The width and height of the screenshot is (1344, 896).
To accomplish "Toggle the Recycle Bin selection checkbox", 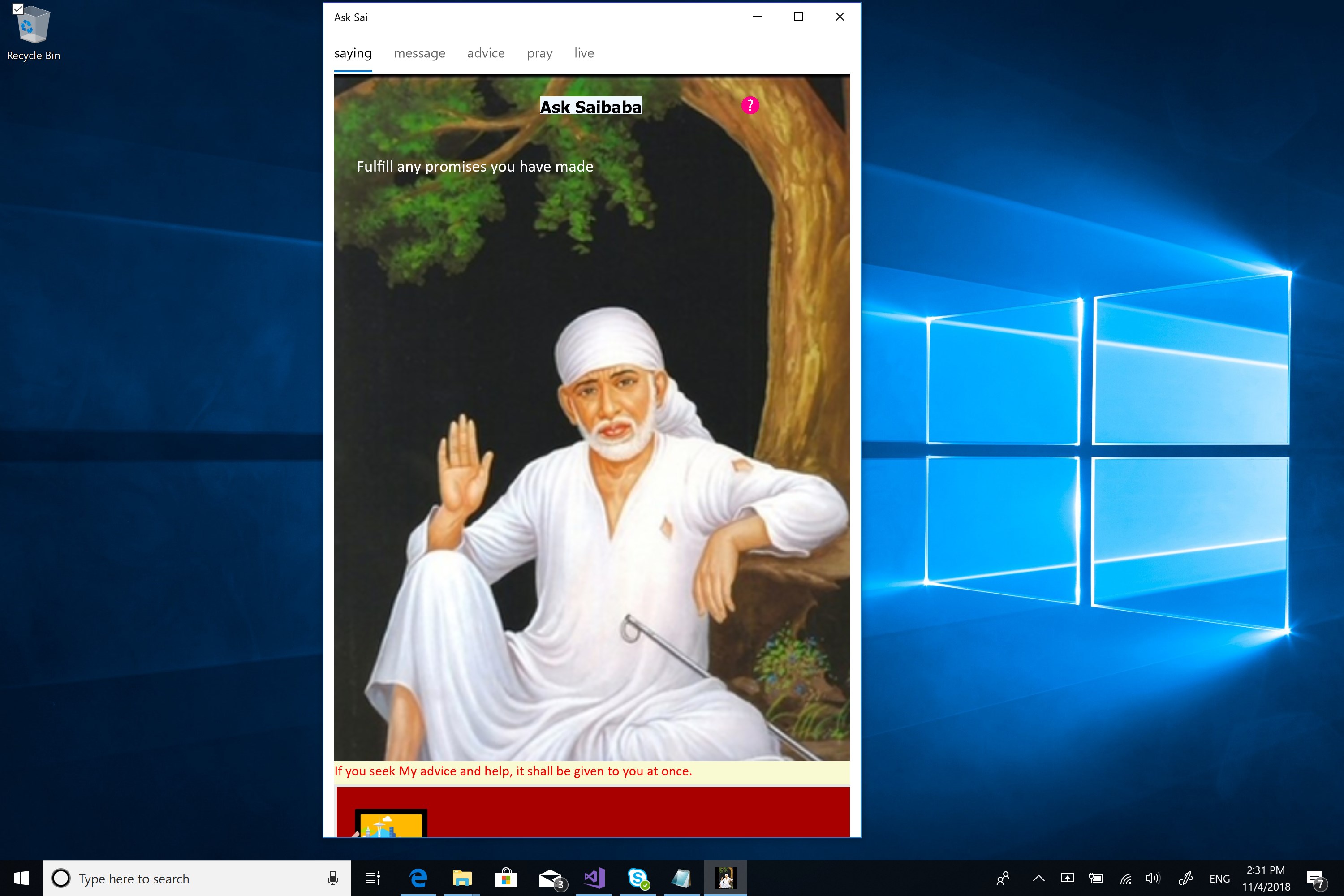I will [x=18, y=9].
